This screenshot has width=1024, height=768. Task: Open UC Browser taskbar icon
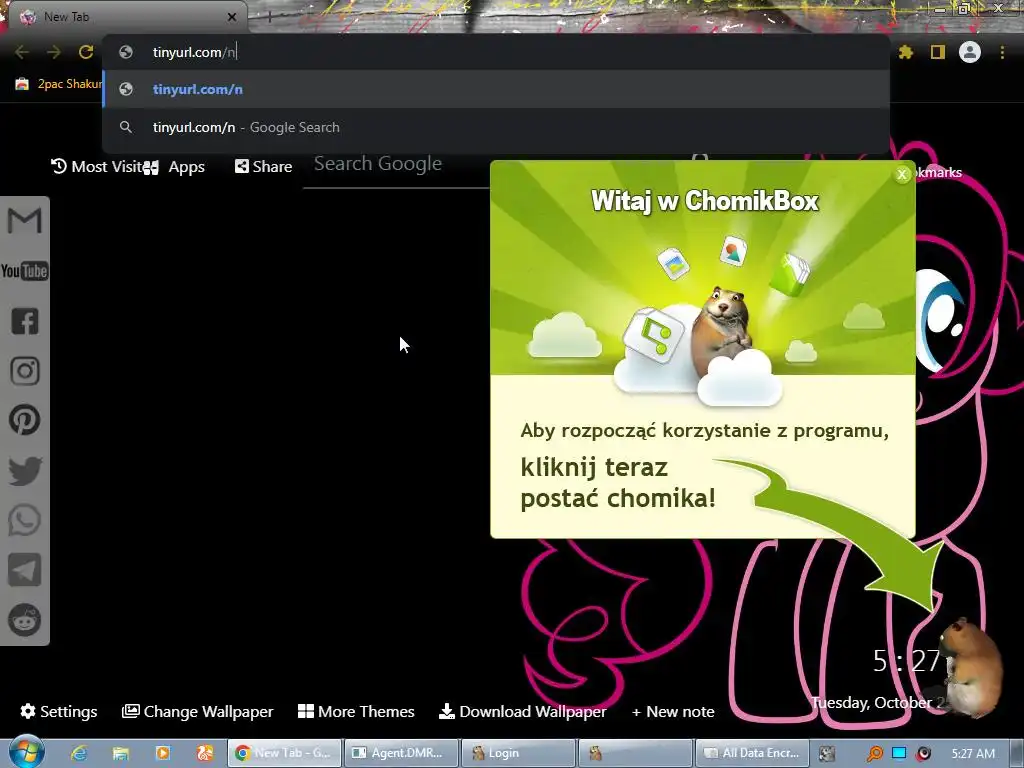pyautogui.click(x=204, y=753)
